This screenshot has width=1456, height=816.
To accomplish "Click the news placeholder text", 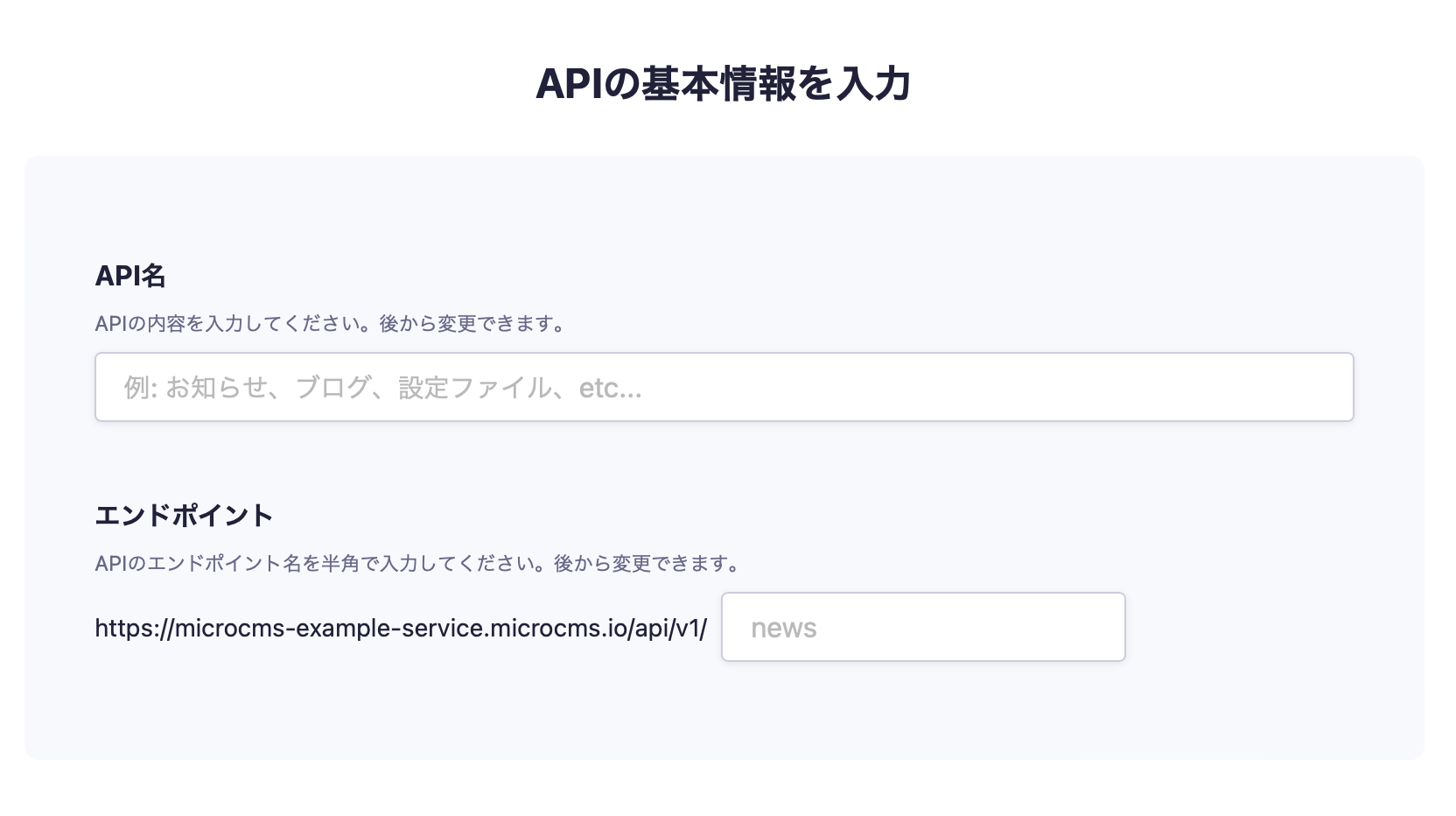I will tap(783, 627).
